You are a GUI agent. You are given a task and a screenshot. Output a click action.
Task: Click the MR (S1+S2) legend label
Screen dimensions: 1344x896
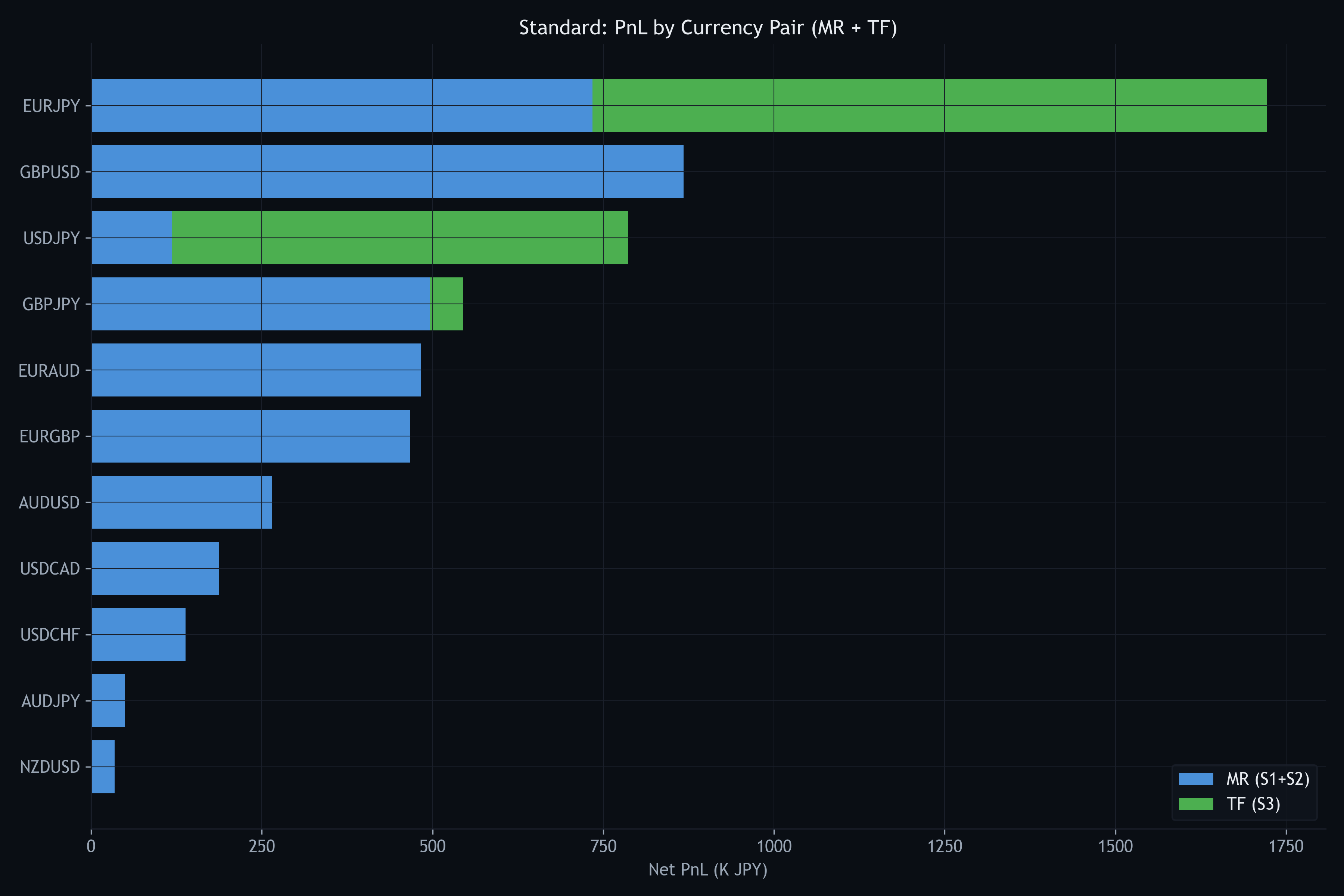click(x=1267, y=779)
